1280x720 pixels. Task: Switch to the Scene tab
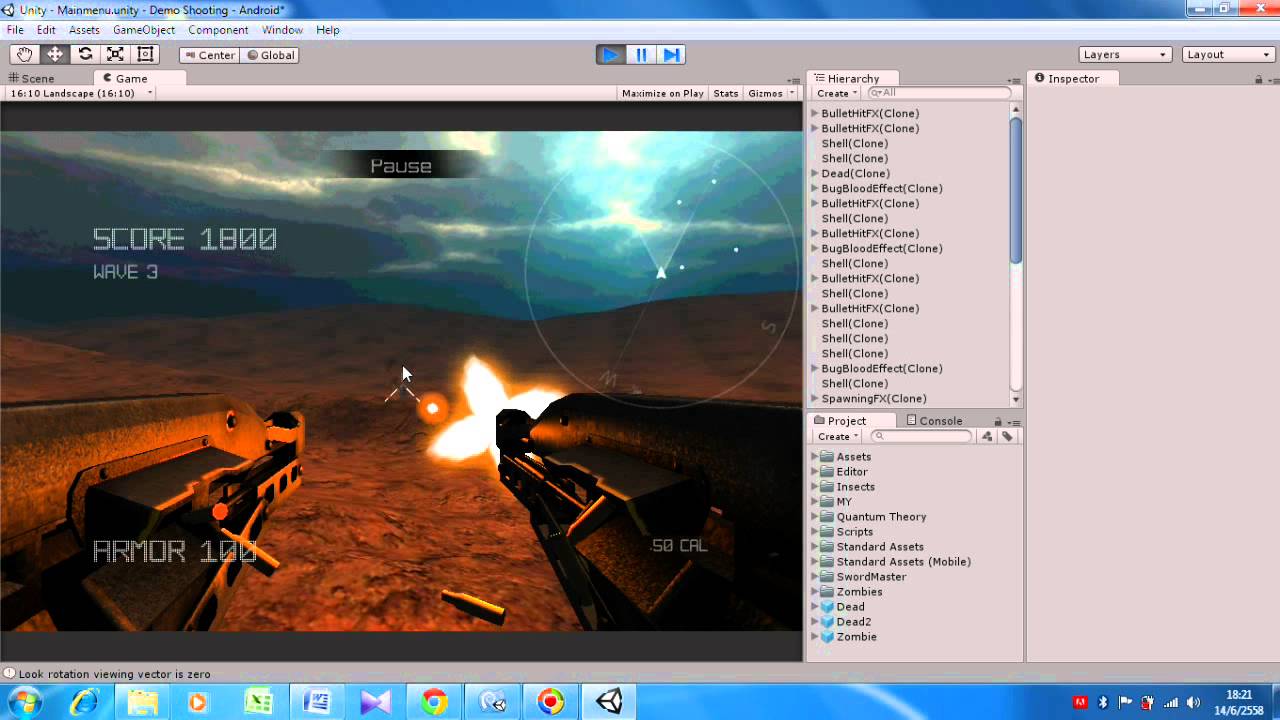coord(32,78)
